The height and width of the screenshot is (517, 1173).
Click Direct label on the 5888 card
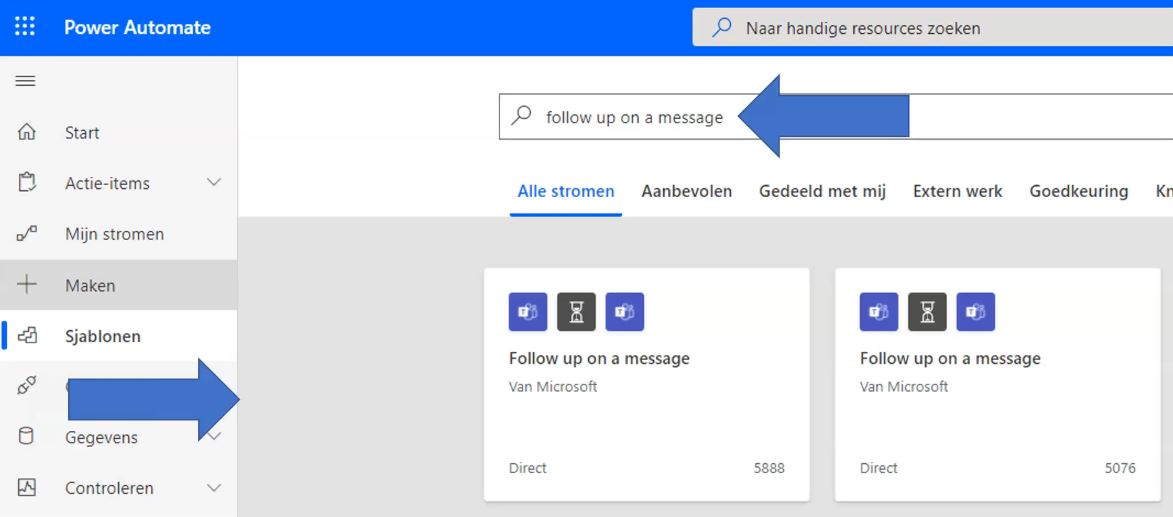tap(527, 468)
